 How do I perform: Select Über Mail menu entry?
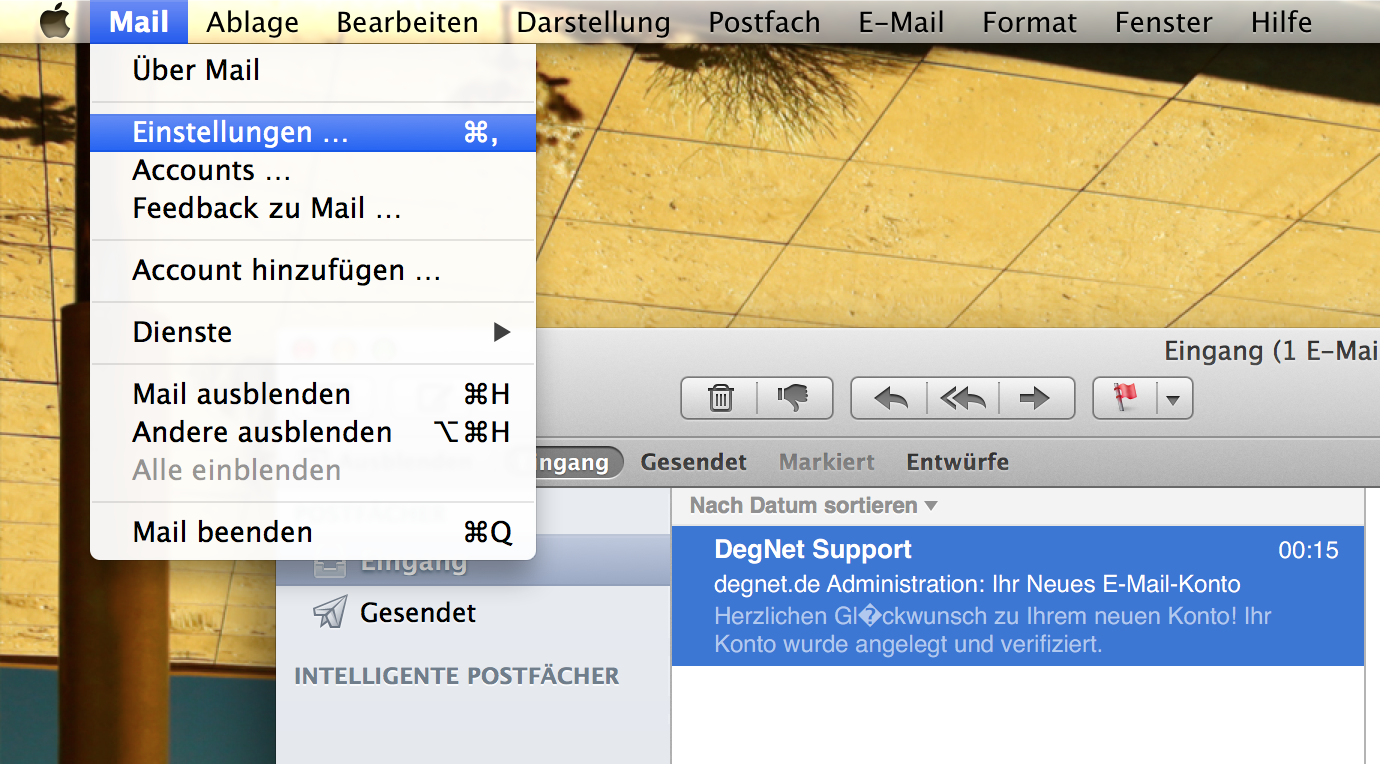313,70
